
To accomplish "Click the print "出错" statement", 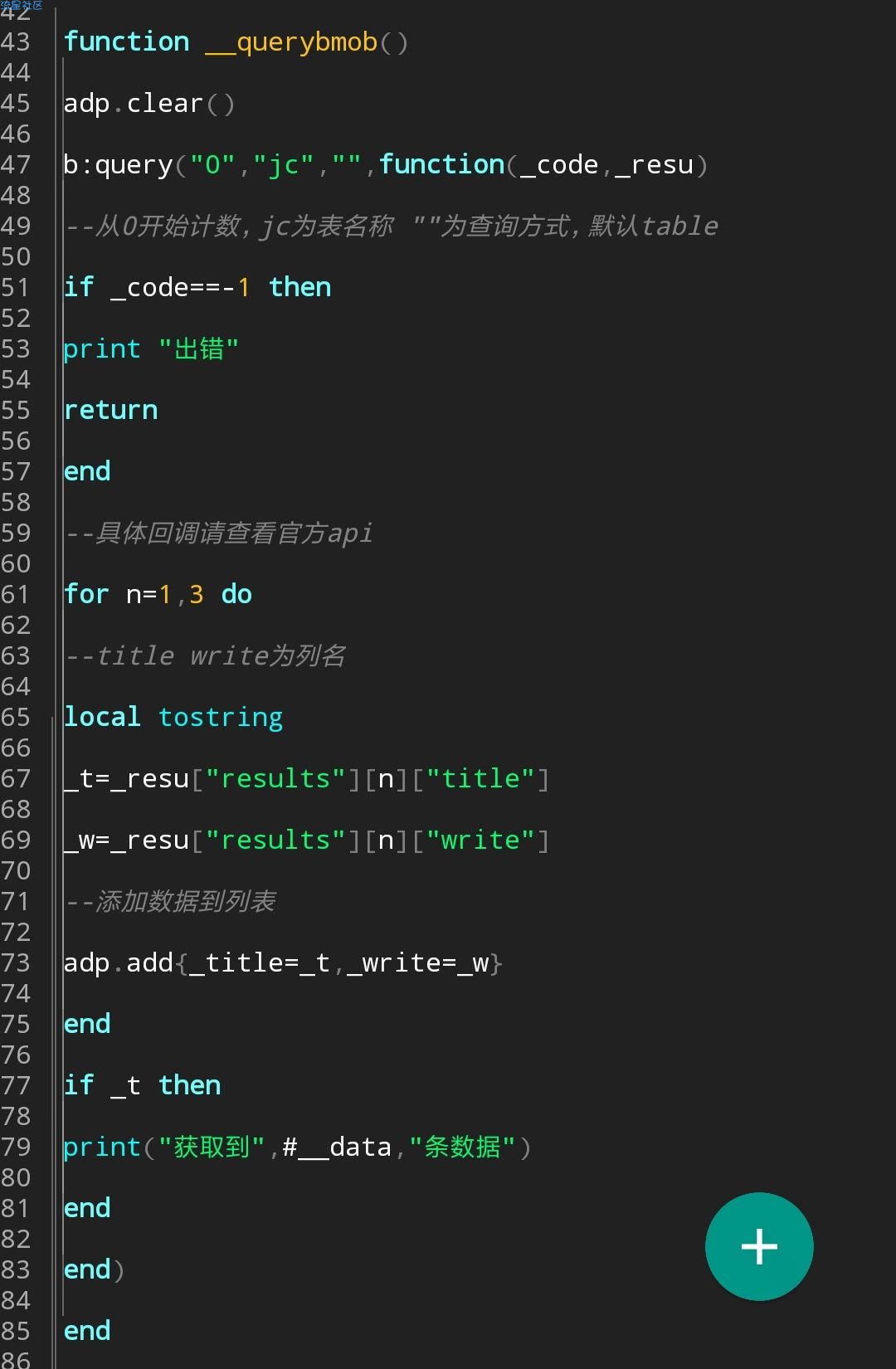I will (151, 348).
